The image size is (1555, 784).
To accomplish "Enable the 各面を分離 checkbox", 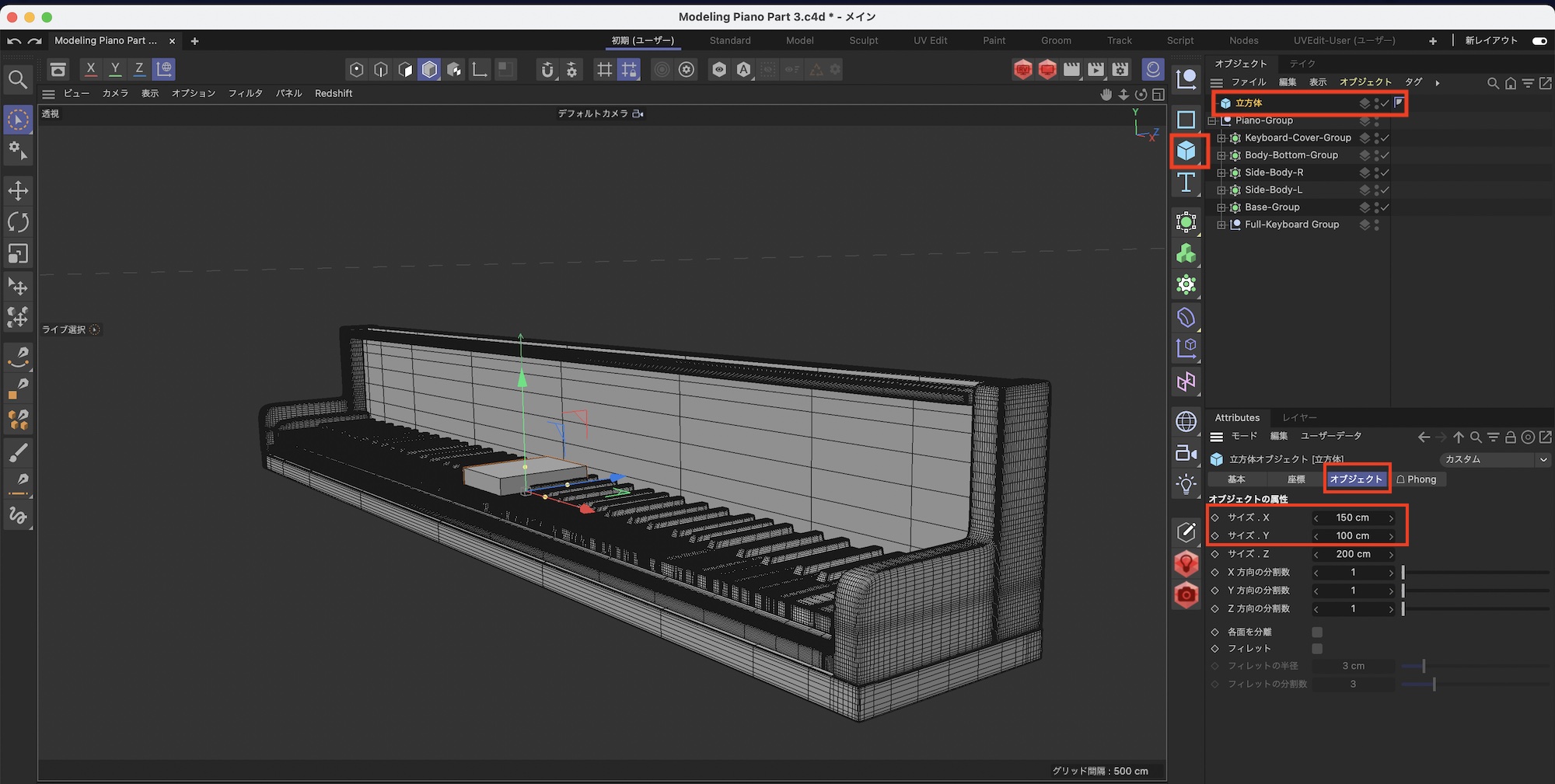I will click(1317, 632).
